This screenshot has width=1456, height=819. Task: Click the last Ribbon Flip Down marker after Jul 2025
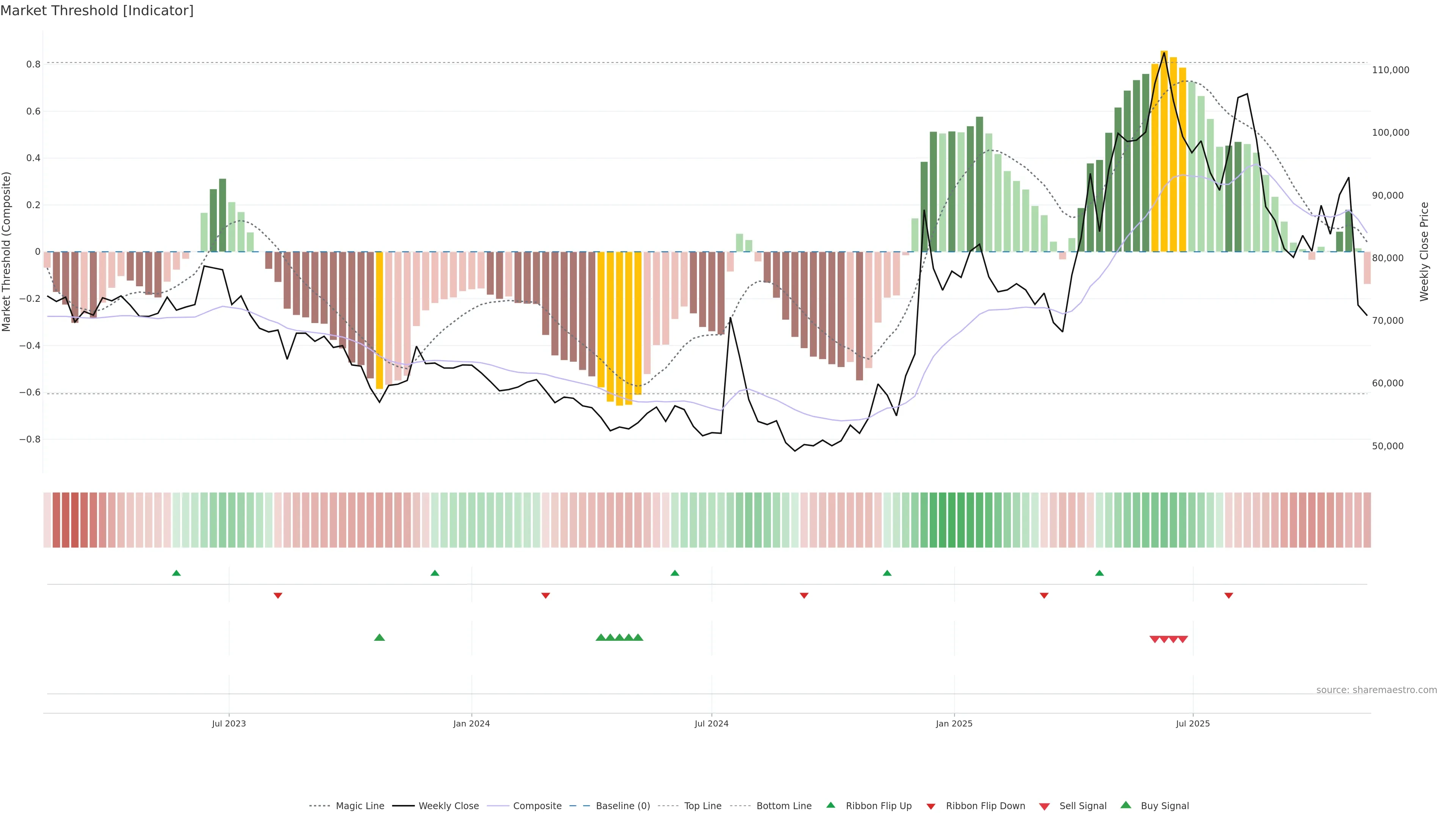[1229, 596]
